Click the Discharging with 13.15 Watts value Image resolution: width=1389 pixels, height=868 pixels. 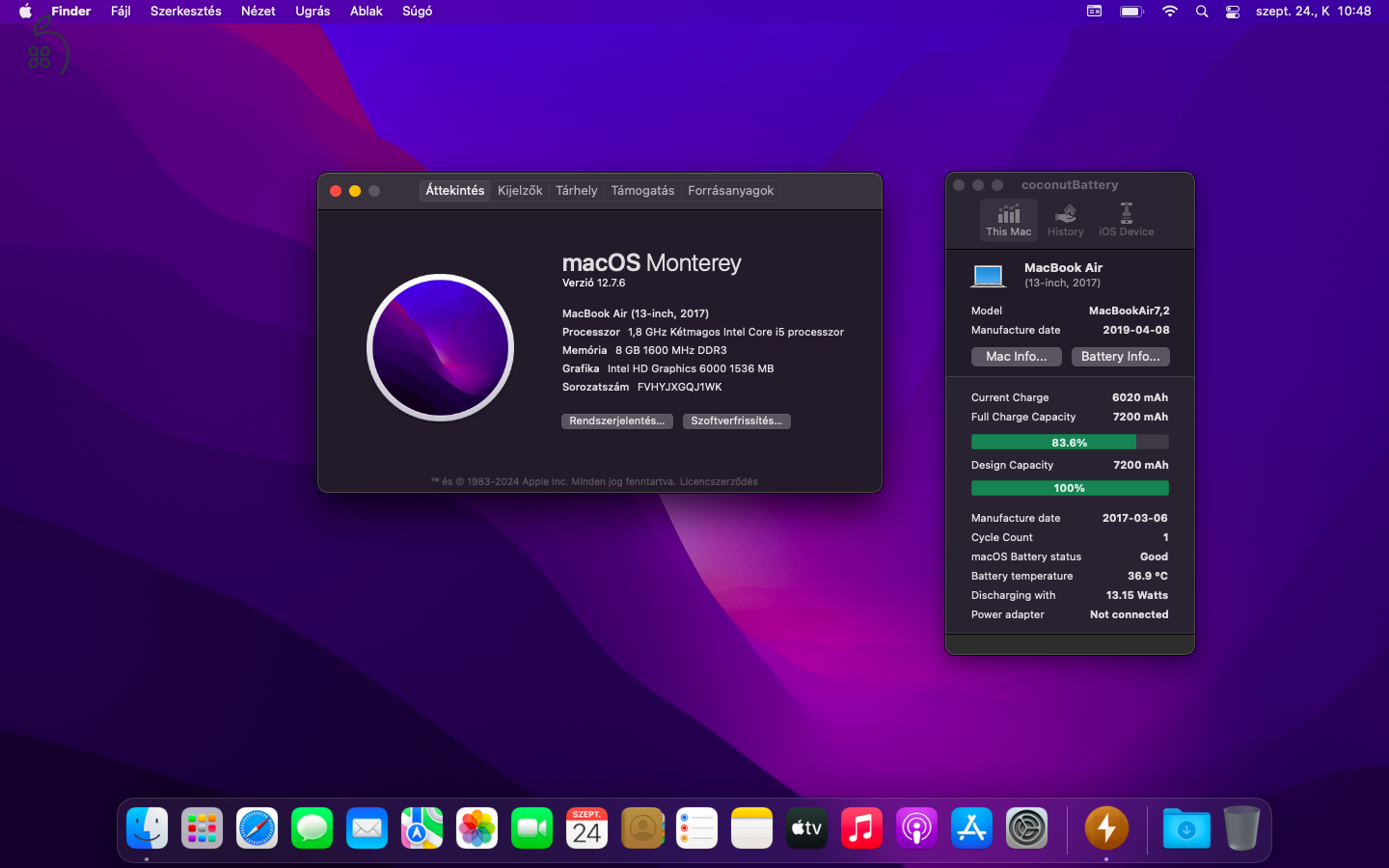pyautogui.click(x=1137, y=596)
